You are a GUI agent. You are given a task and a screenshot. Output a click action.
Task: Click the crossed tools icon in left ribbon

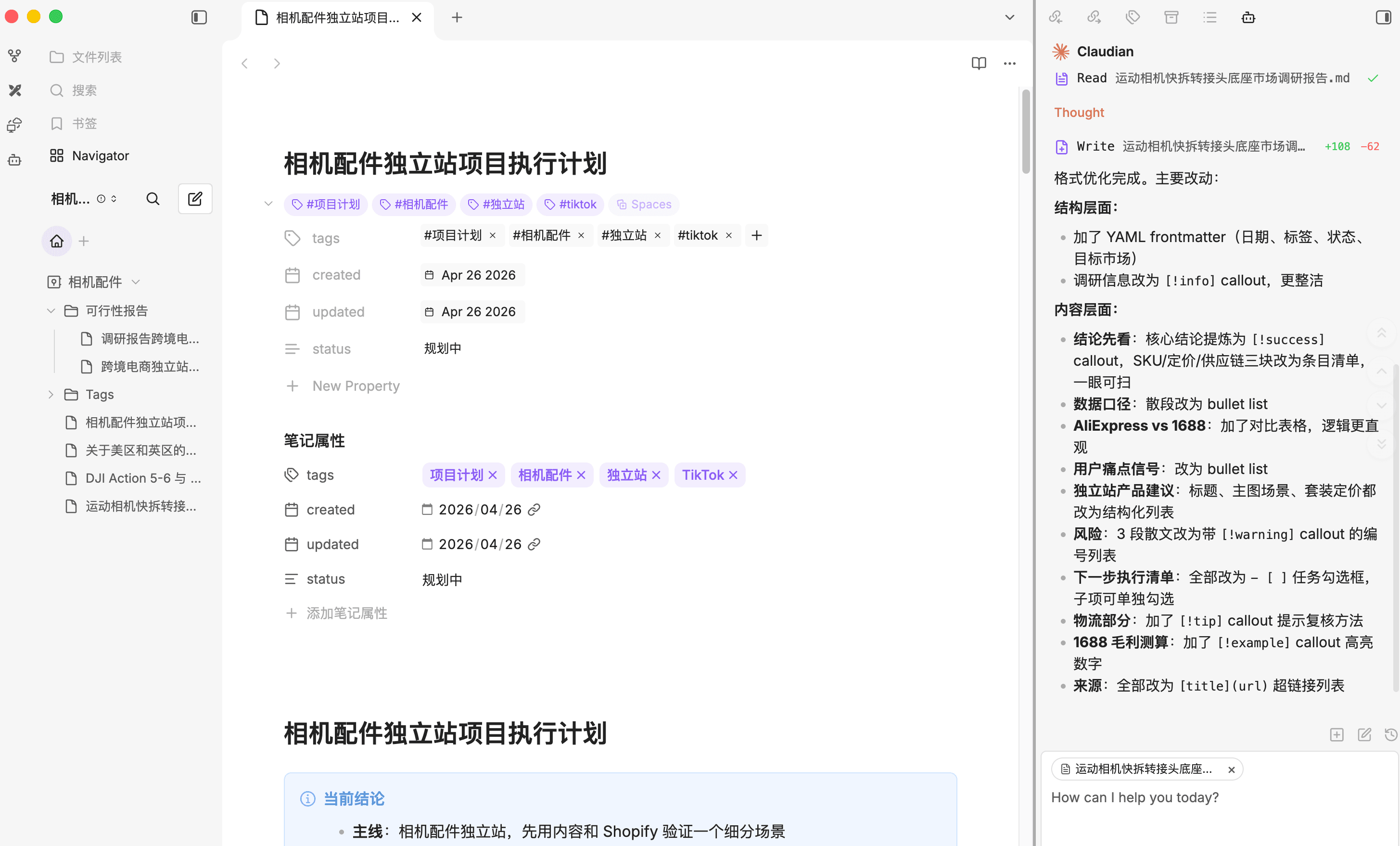coord(15,90)
